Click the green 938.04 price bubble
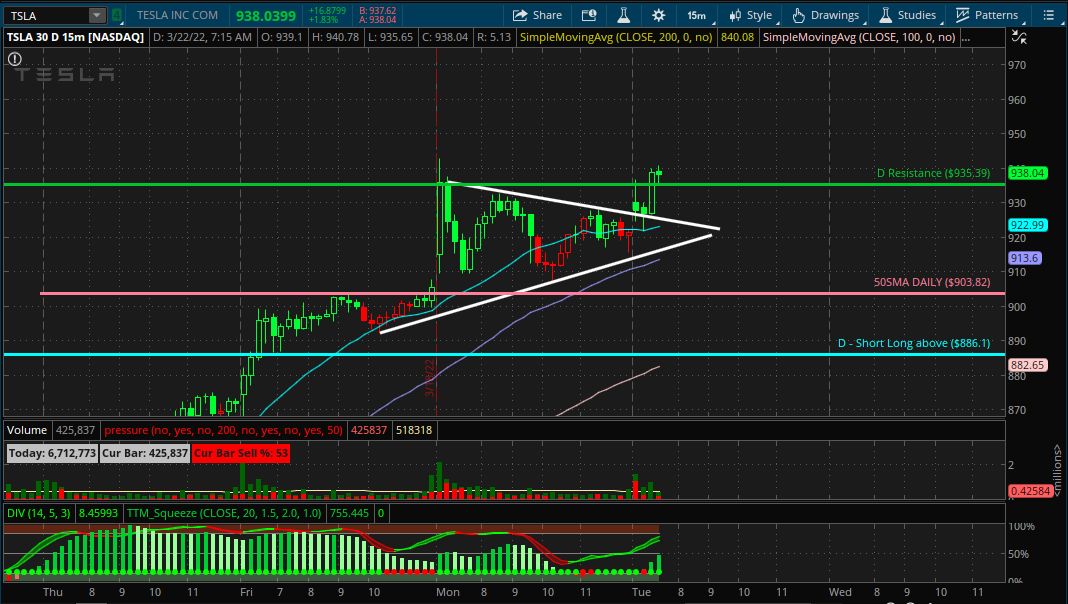The image size is (1068, 604). pos(1027,173)
